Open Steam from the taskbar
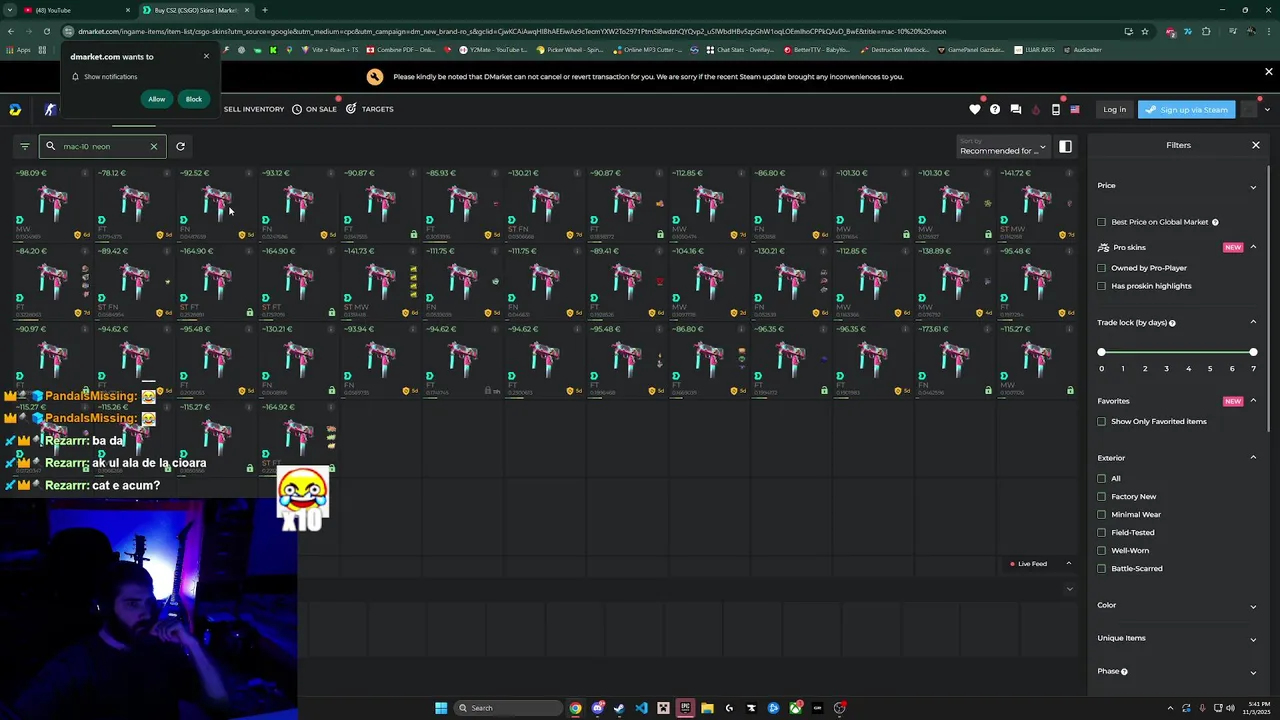This screenshot has height=720, width=1280. tap(619, 708)
